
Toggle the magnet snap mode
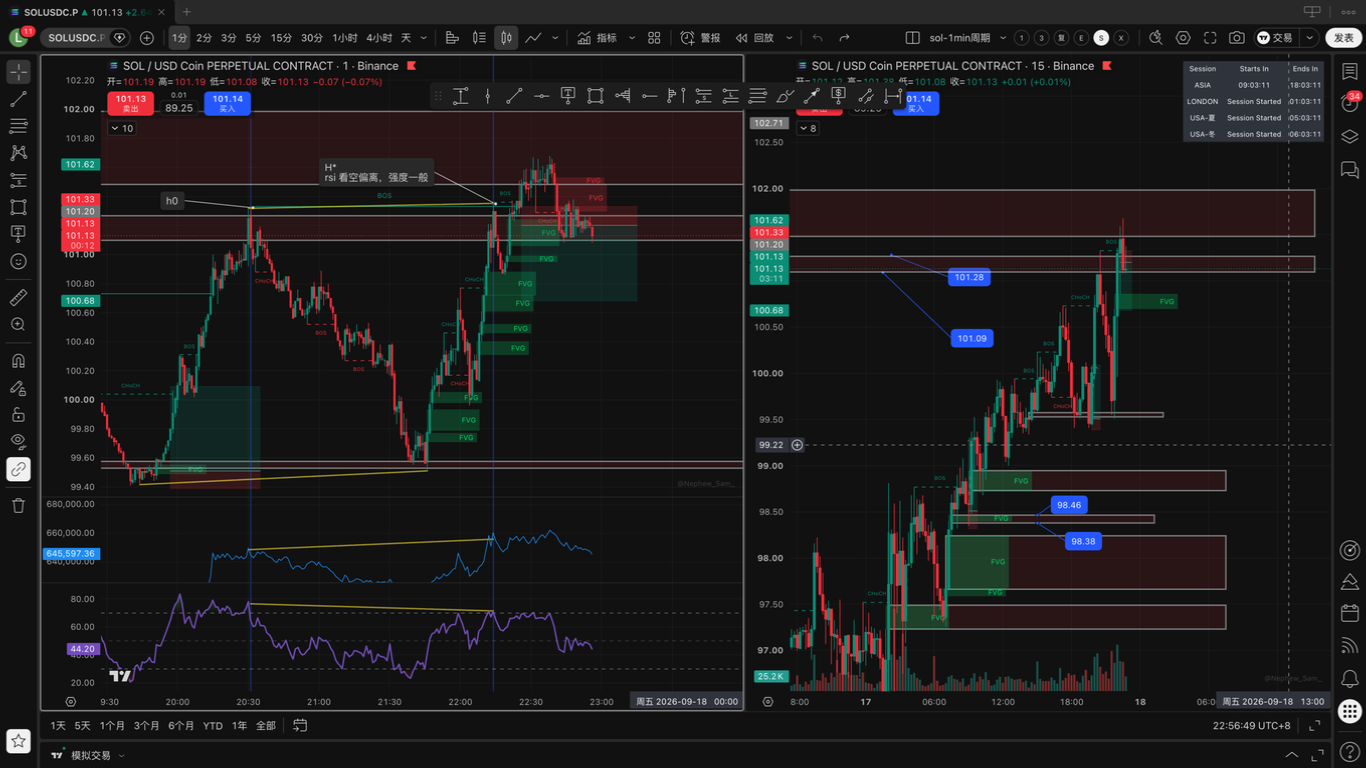pos(18,360)
